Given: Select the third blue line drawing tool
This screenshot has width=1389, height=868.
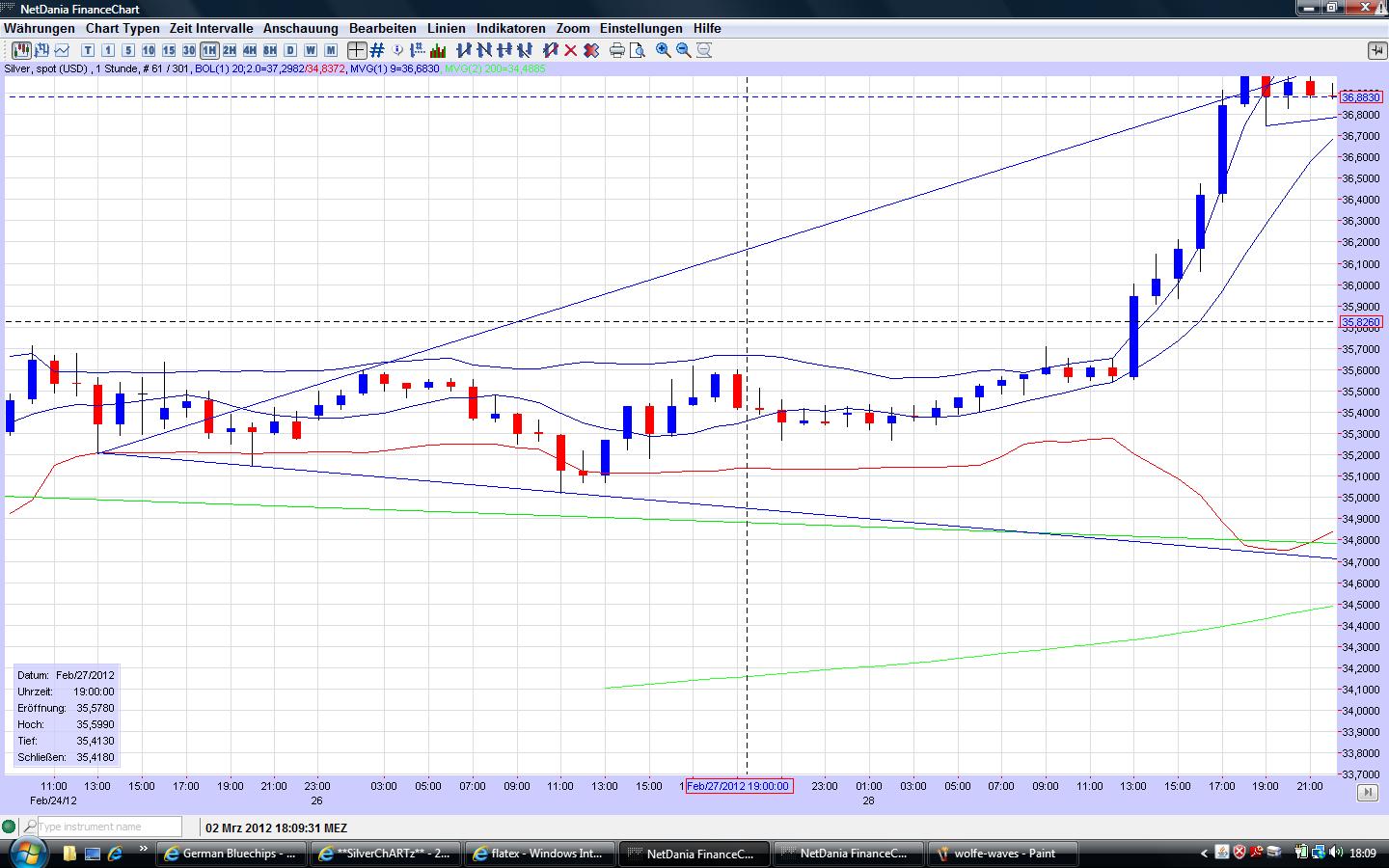Looking at the screenshot, I should (504, 50).
